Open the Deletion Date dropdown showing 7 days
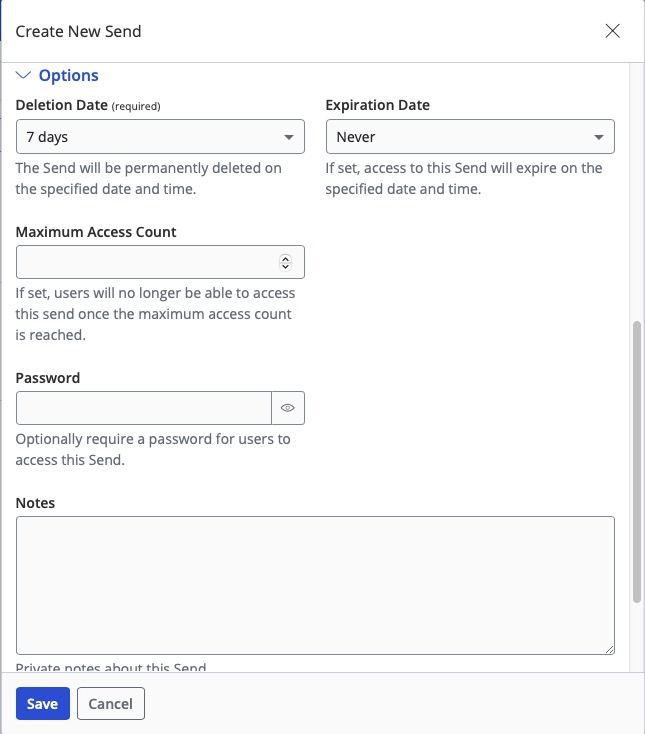This screenshot has height=734, width=645. pos(160,137)
